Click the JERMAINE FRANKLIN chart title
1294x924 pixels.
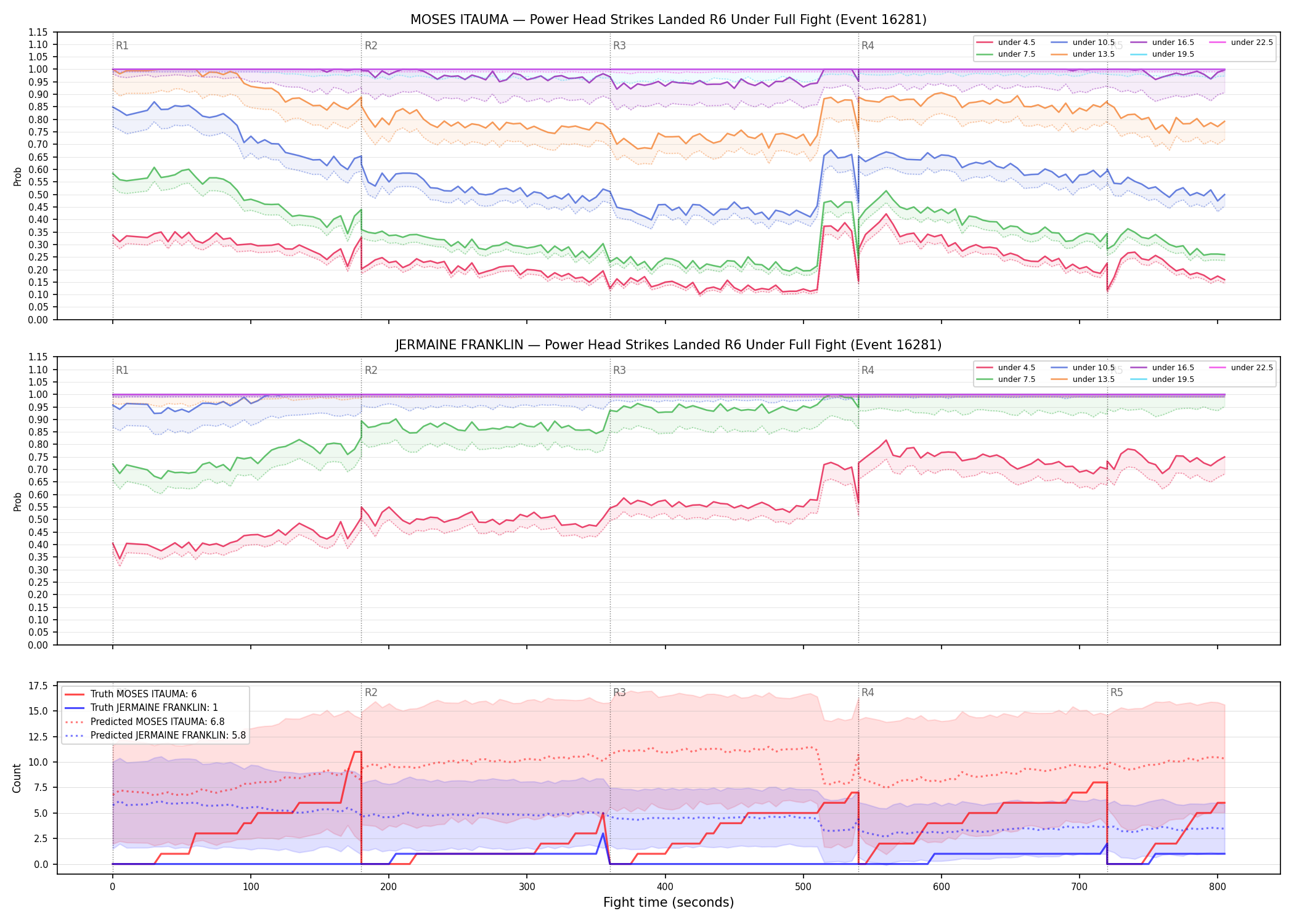[669, 345]
